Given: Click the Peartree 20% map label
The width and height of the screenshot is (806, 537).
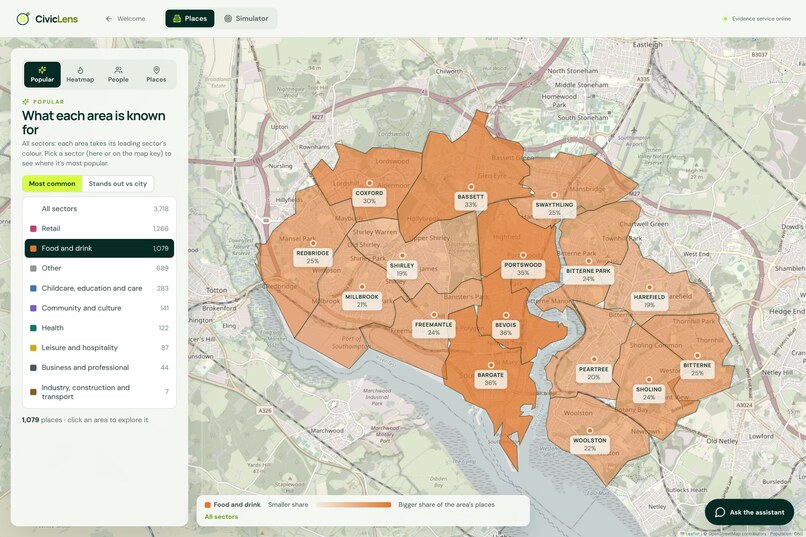Looking at the screenshot, I should 594,373.
